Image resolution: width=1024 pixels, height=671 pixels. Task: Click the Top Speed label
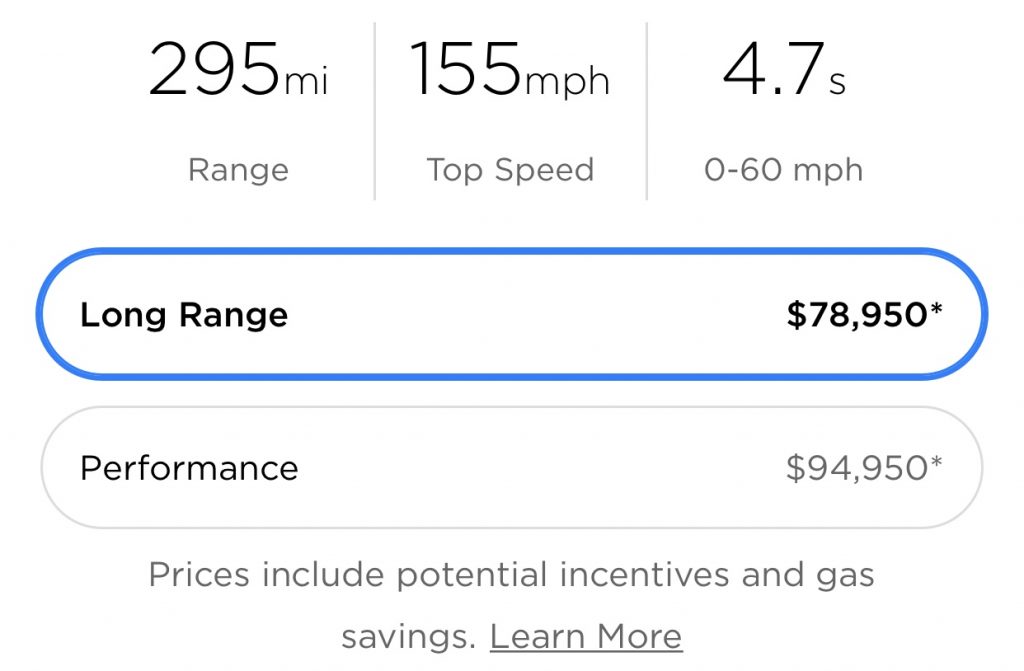(x=510, y=170)
